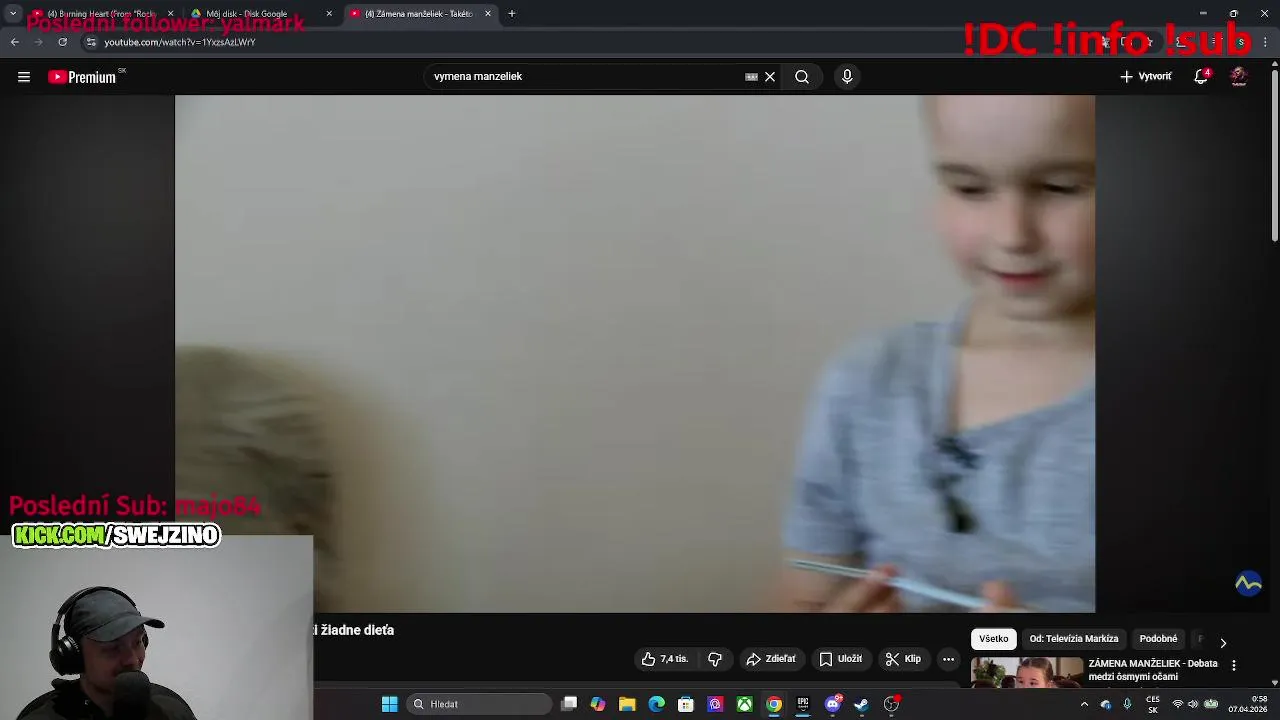1280x720 pixels.
Task: Select the Všetko chip
Action: pos(994,639)
